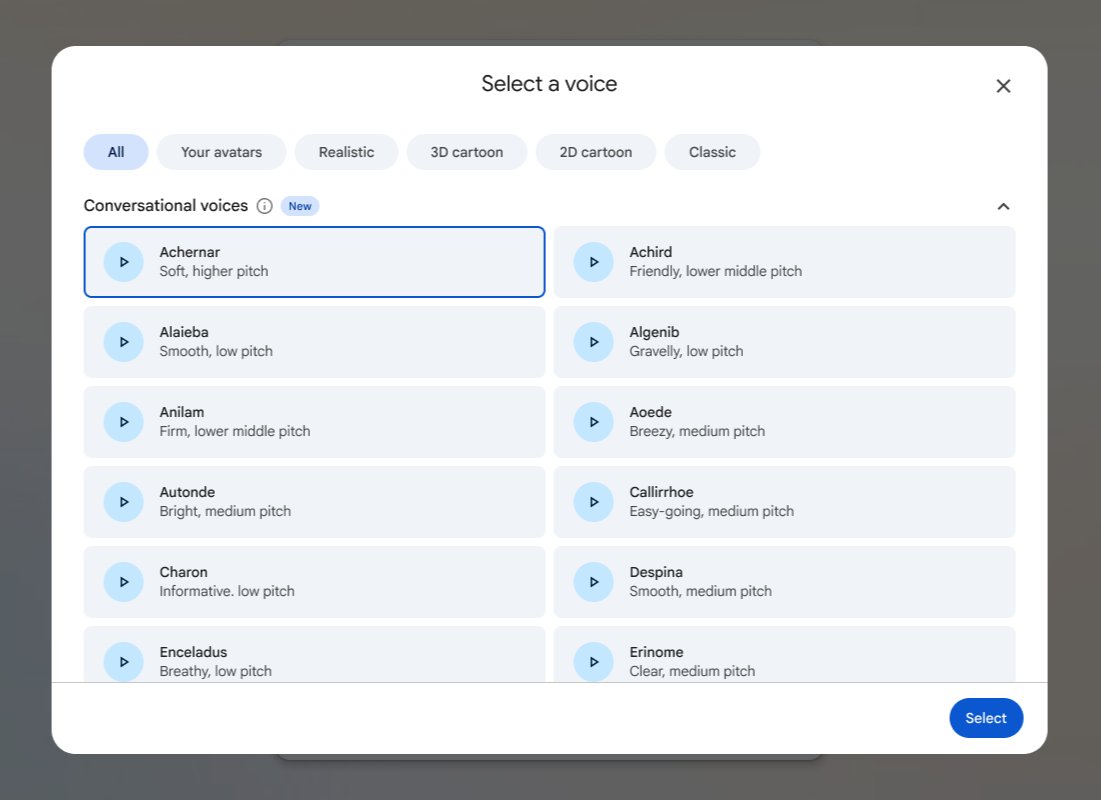Pick the Alaieba voice name
This screenshot has height=800, width=1101.
click(x=184, y=332)
